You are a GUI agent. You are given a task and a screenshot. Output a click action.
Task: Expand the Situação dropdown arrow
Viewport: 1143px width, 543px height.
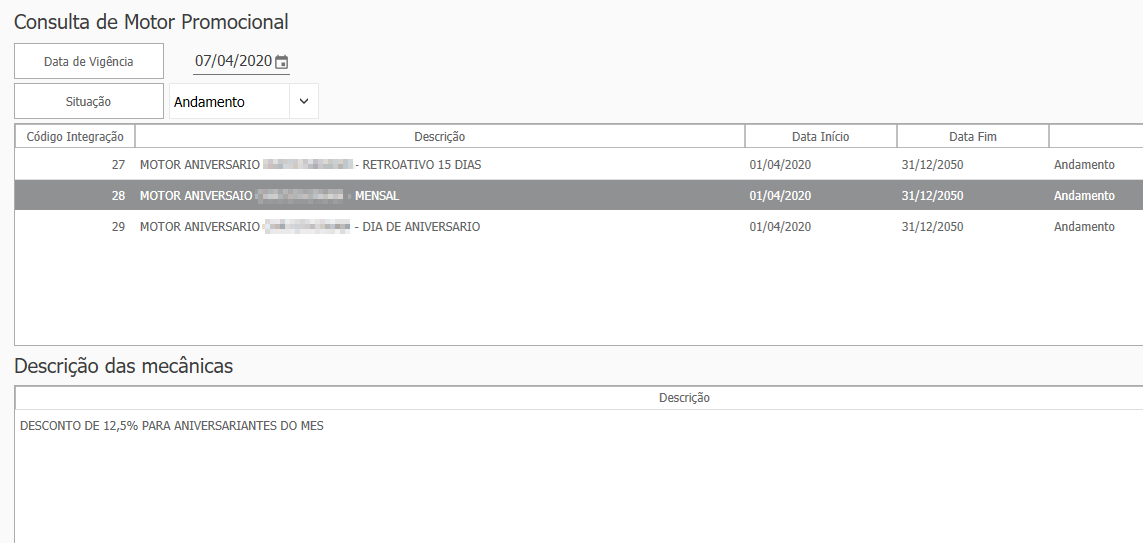304,101
